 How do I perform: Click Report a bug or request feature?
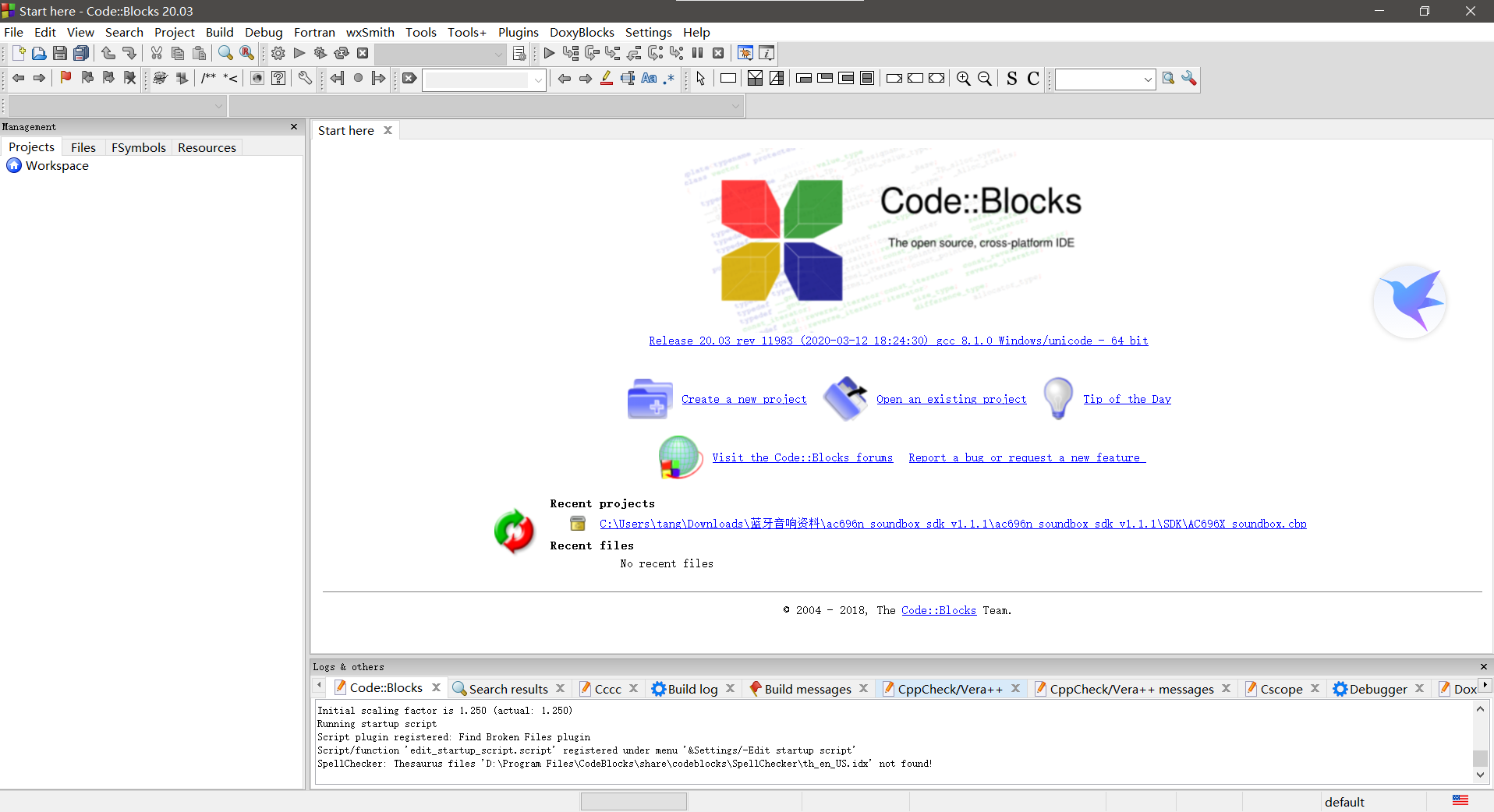[x=1027, y=457]
